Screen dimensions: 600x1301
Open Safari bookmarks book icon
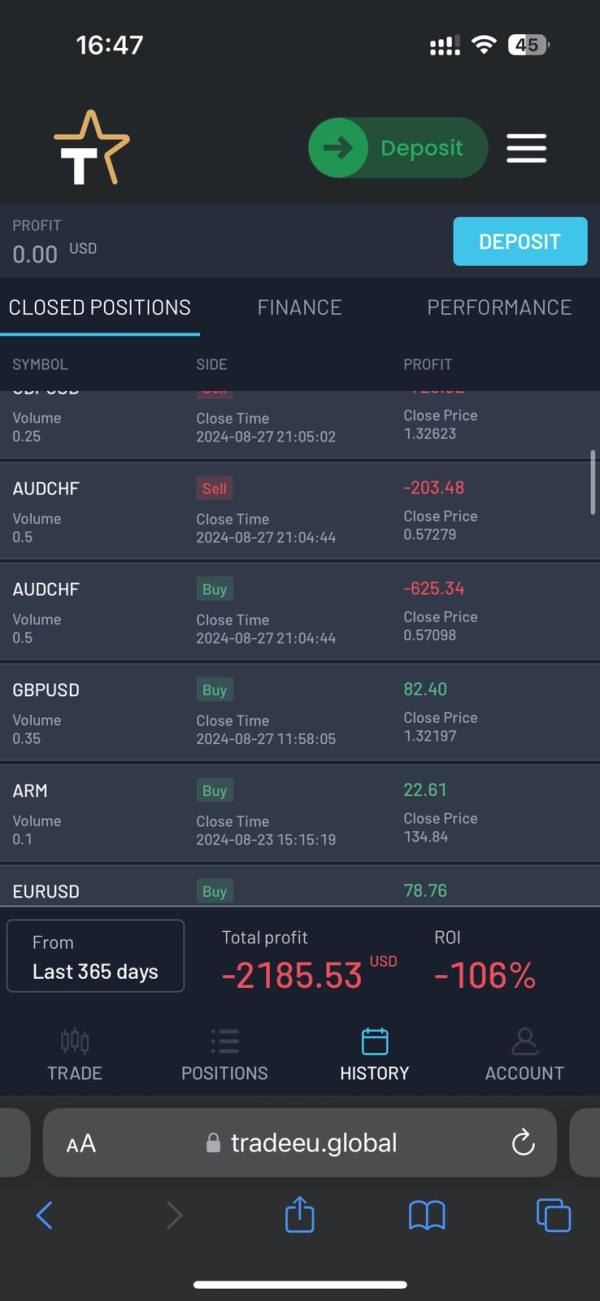427,1215
